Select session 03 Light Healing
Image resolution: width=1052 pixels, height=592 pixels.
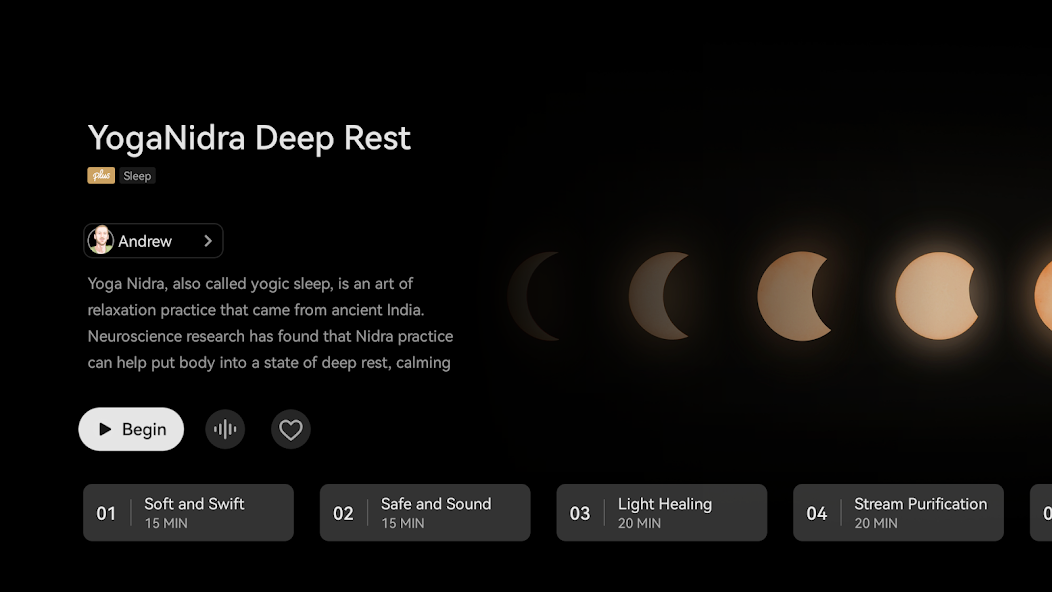tap(662, 513)
